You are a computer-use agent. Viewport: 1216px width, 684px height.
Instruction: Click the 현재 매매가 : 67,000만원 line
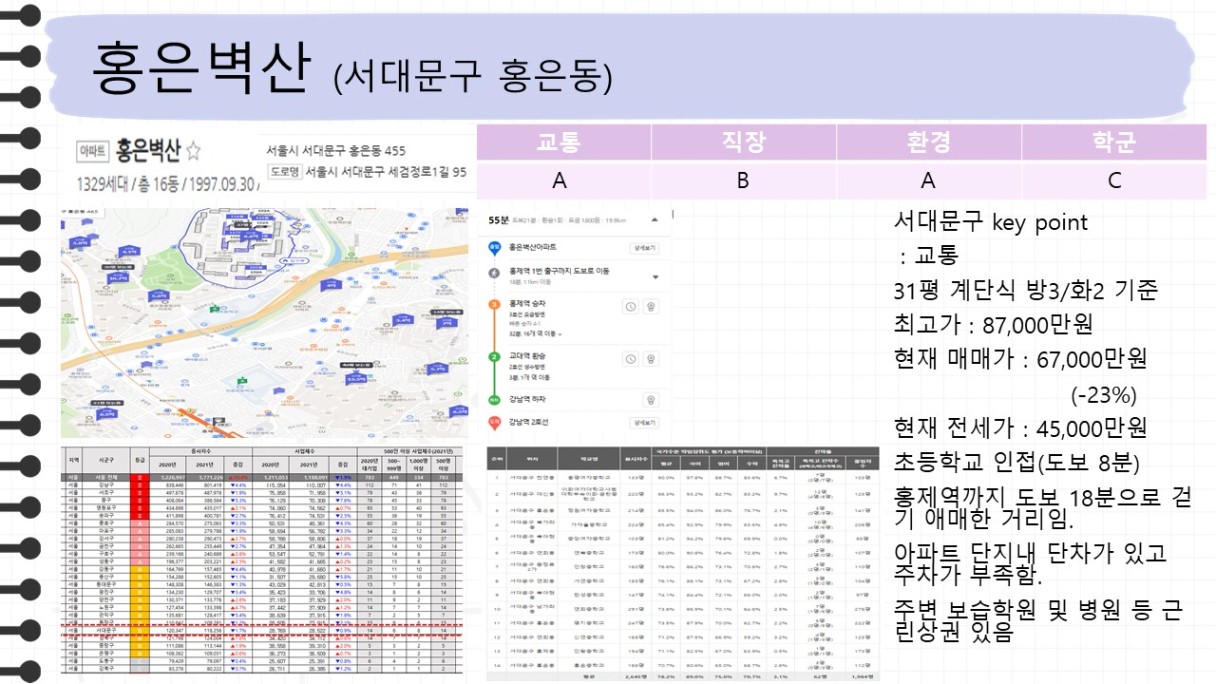[1020, 358]
